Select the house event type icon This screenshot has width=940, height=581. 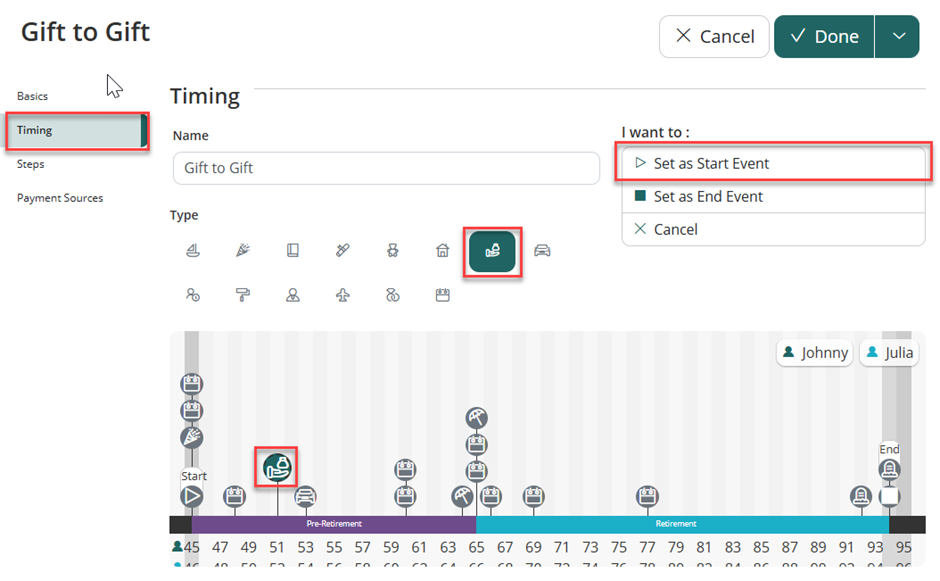443,251
